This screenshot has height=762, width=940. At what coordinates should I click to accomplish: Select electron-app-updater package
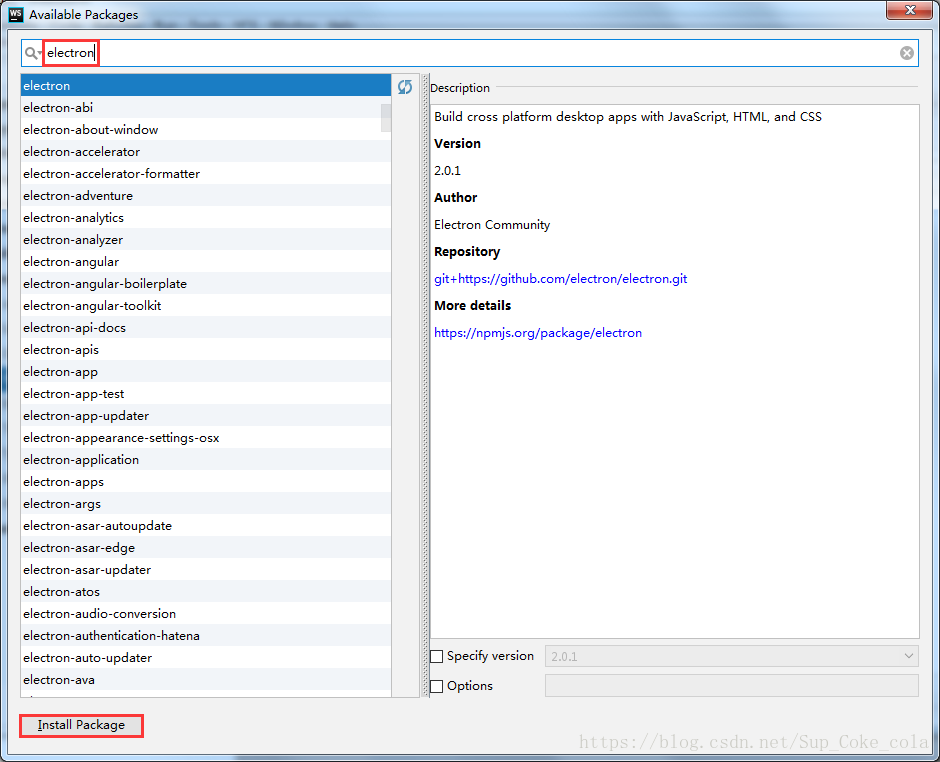[x=206, y=415]
